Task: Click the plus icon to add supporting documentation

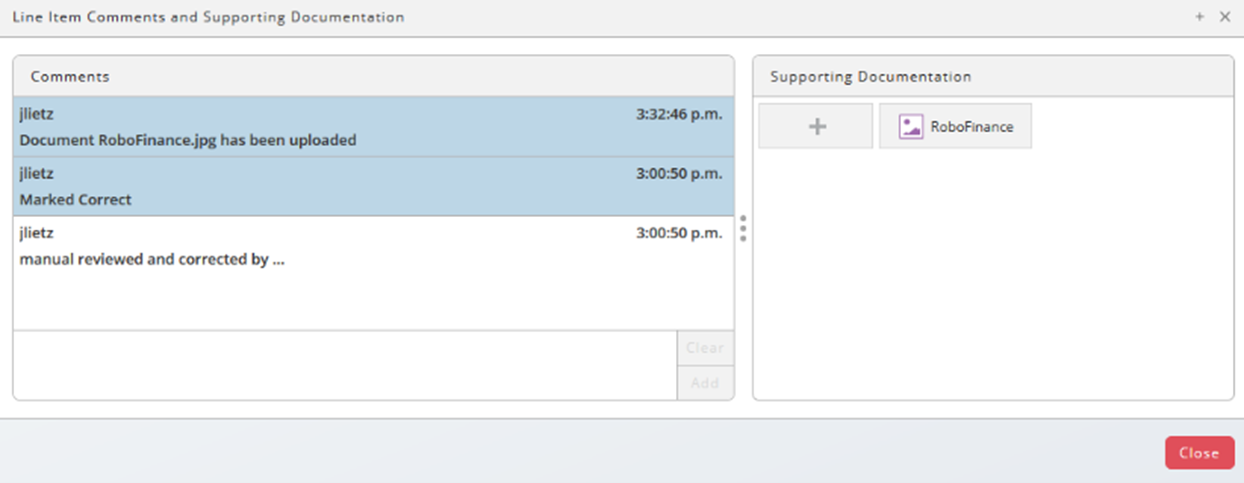Action: (816, 127)
